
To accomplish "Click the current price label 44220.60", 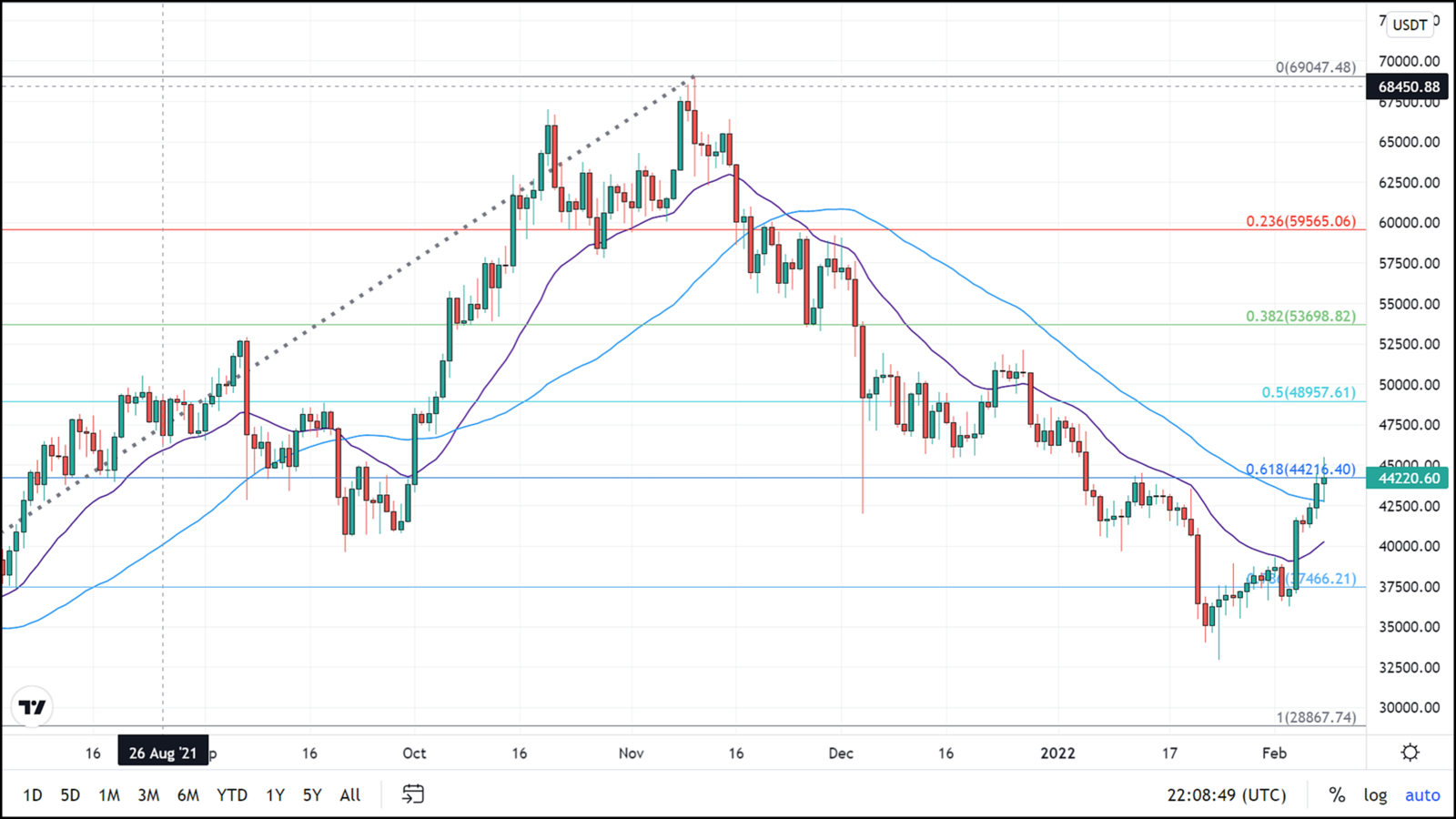I will pos(1408,478).
